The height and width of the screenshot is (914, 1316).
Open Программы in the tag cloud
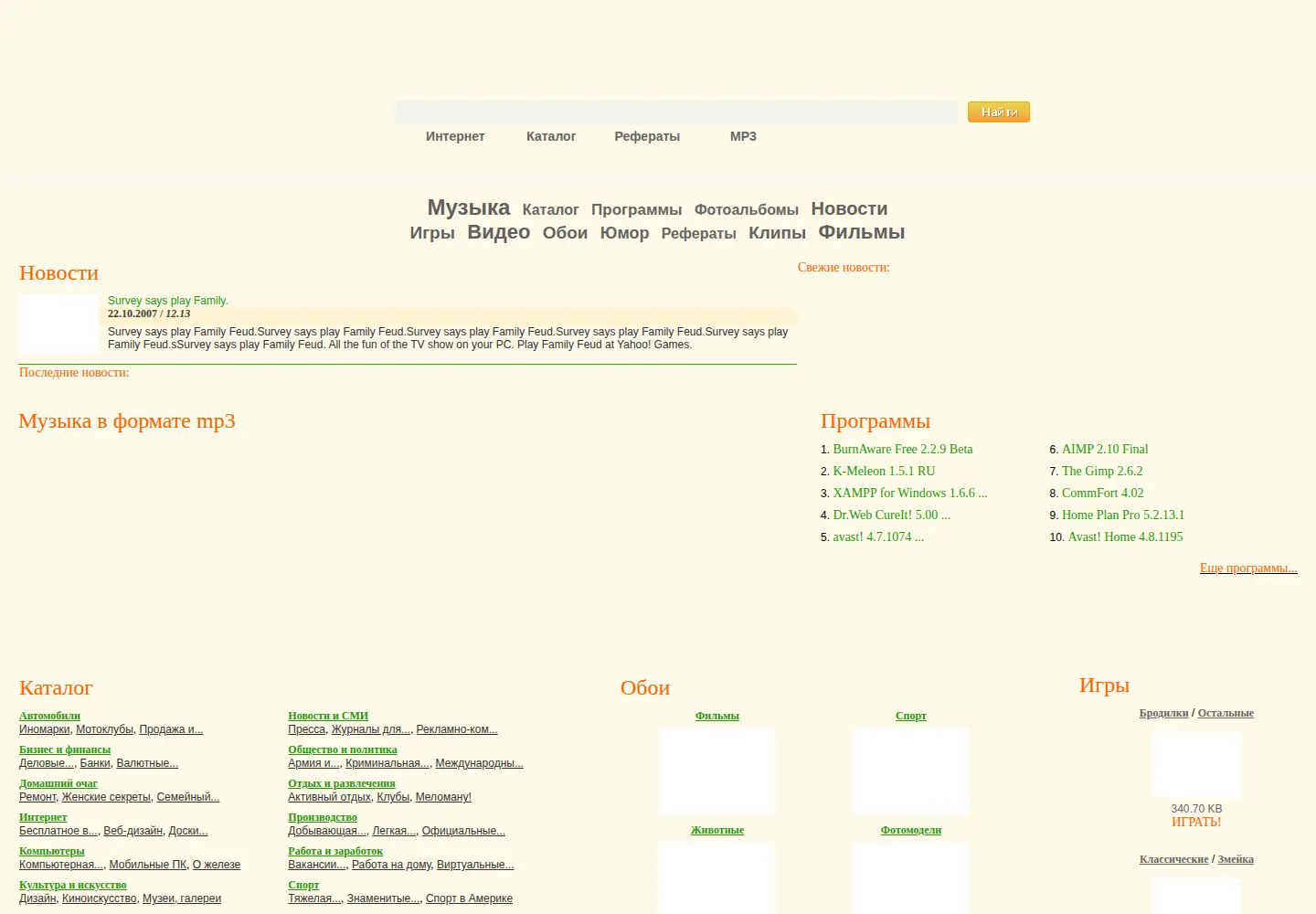point(636,209)
